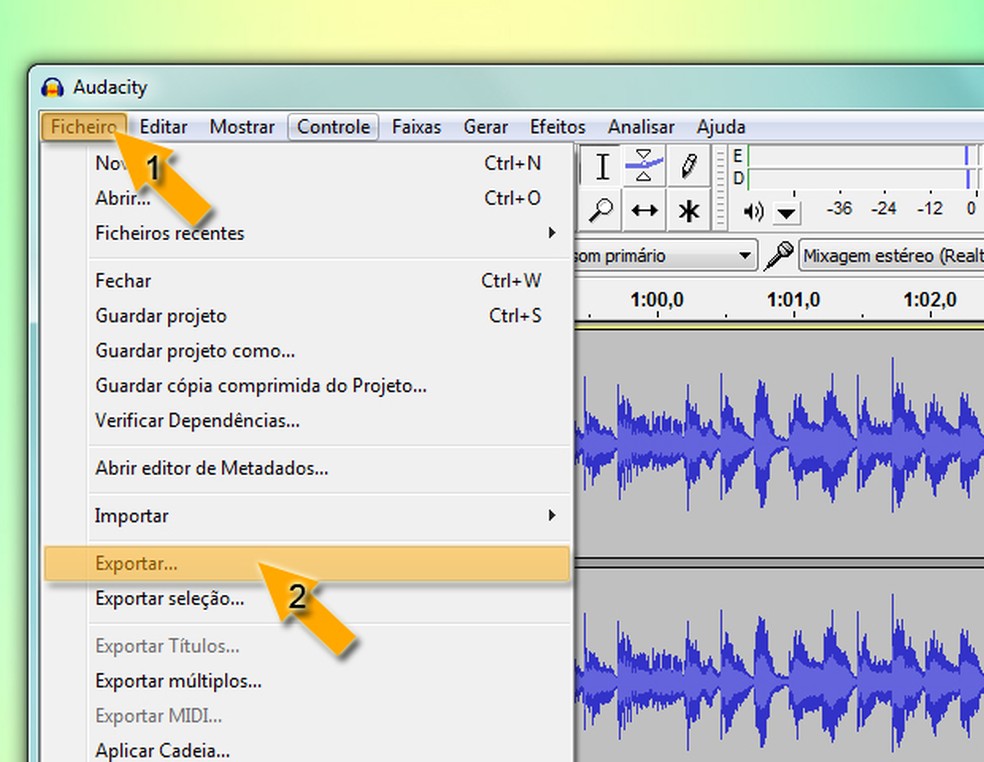The width and height of the screenshot is (984, 762).
Task: Click the output speaker meter icon
Action: [753, 211]
